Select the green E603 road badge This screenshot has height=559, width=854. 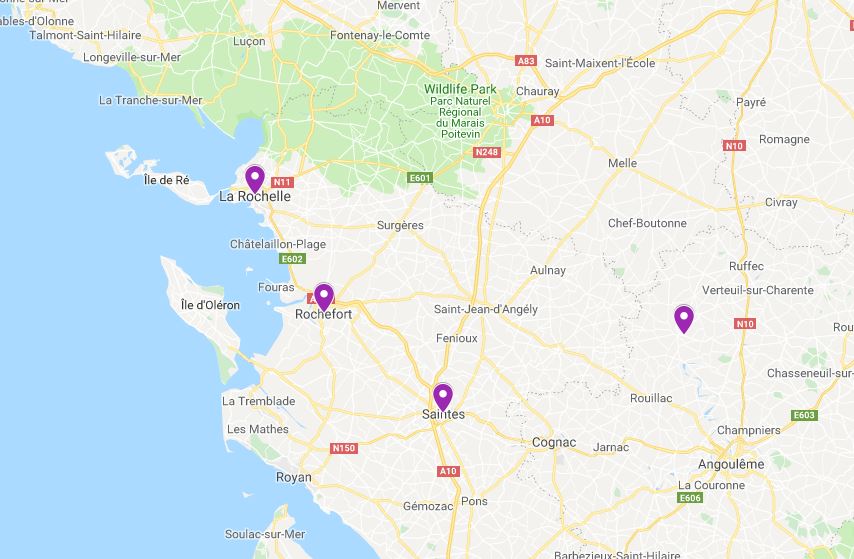(x=804, y=415)
